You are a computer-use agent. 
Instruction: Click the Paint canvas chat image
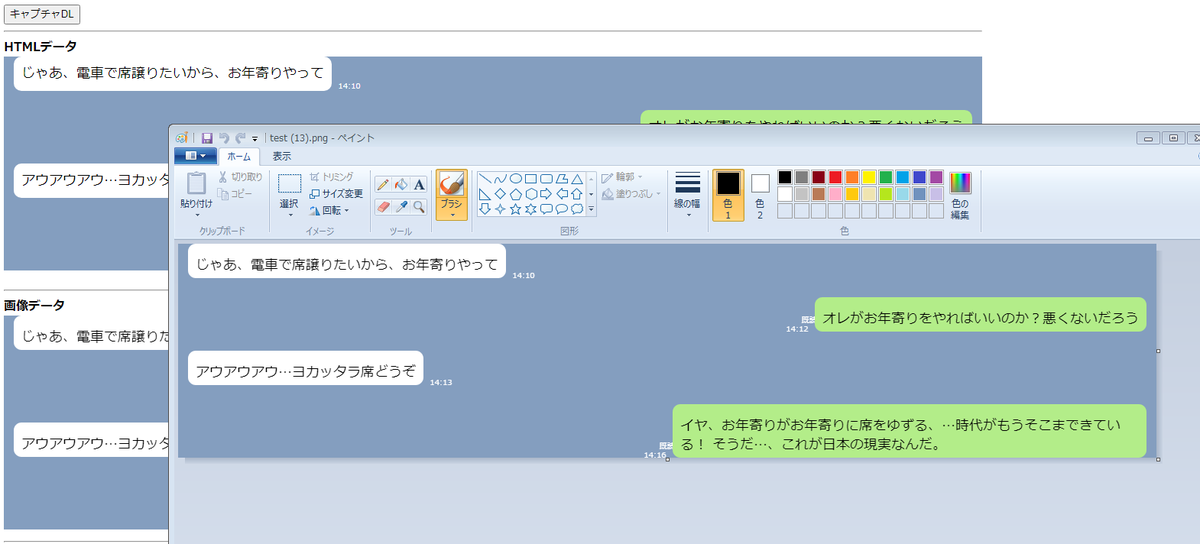668,351
